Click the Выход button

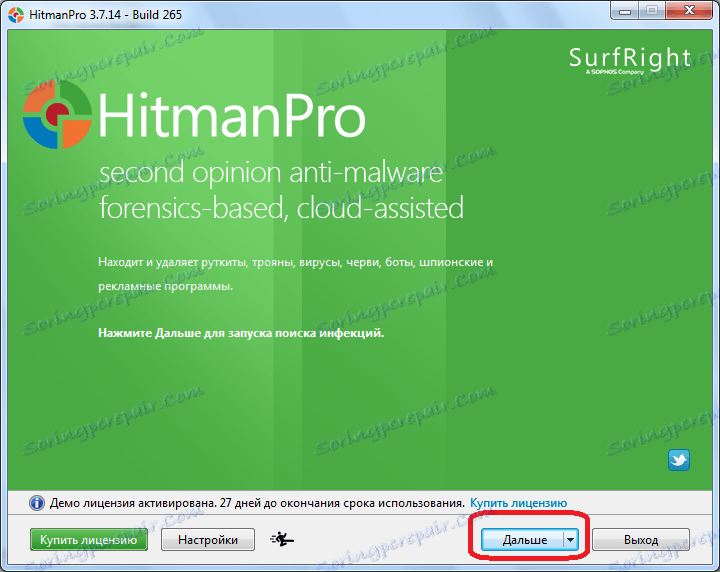pyautogui.click(x=641, y=539)
